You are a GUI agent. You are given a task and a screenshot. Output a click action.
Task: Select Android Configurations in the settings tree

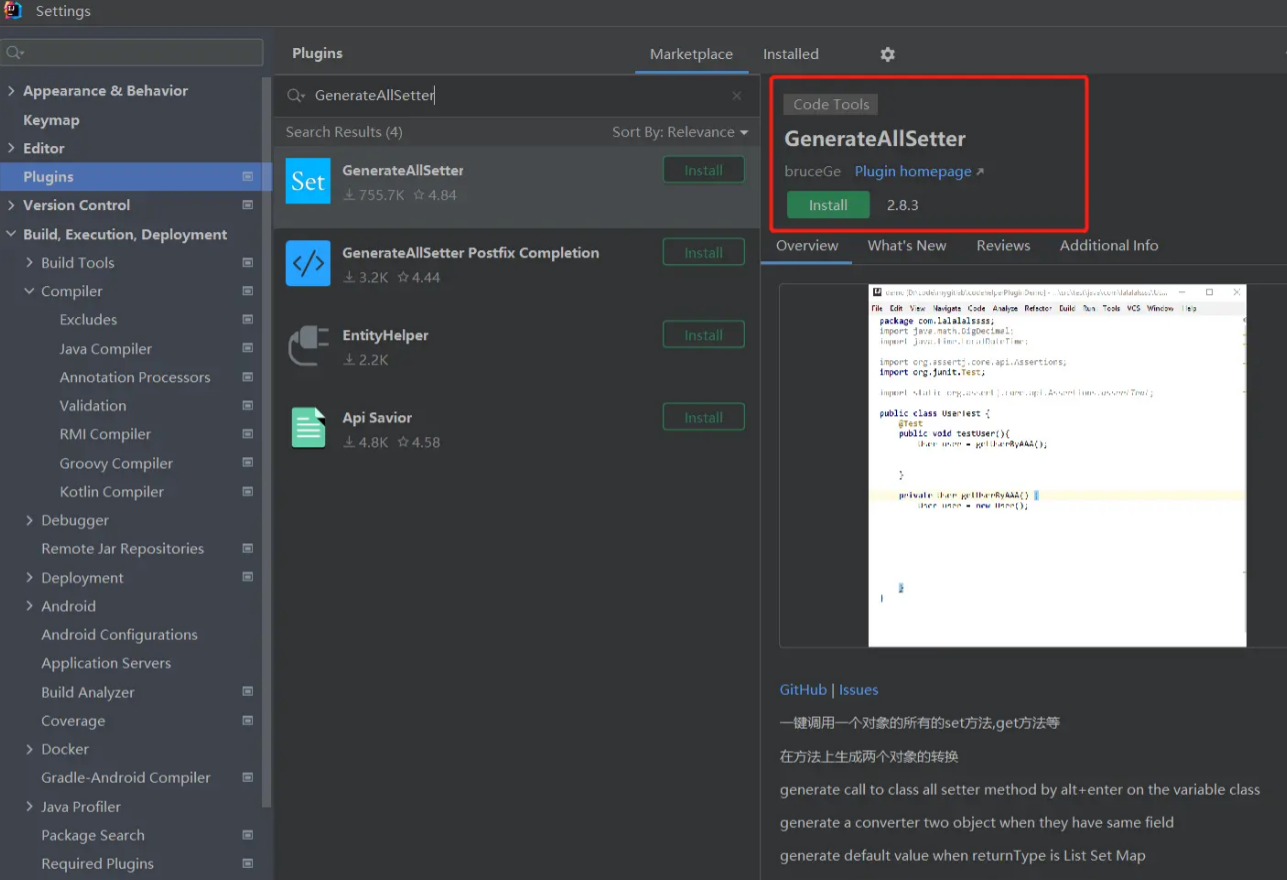[119, 635]
